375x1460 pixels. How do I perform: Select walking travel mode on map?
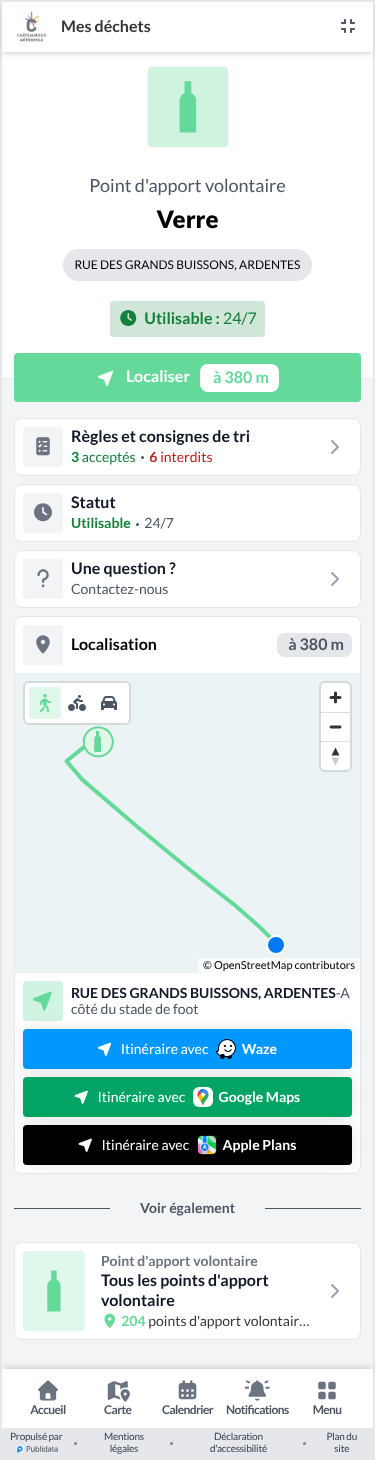coord(45,703)
